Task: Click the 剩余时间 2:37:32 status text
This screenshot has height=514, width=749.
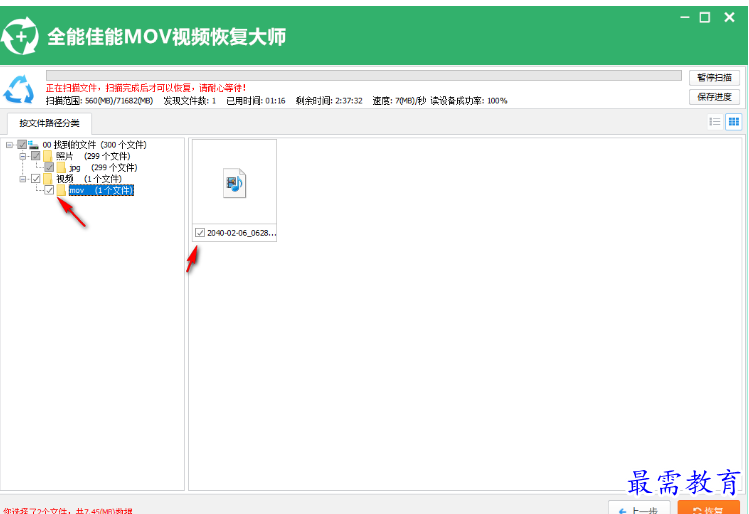Action: [329, 101]
